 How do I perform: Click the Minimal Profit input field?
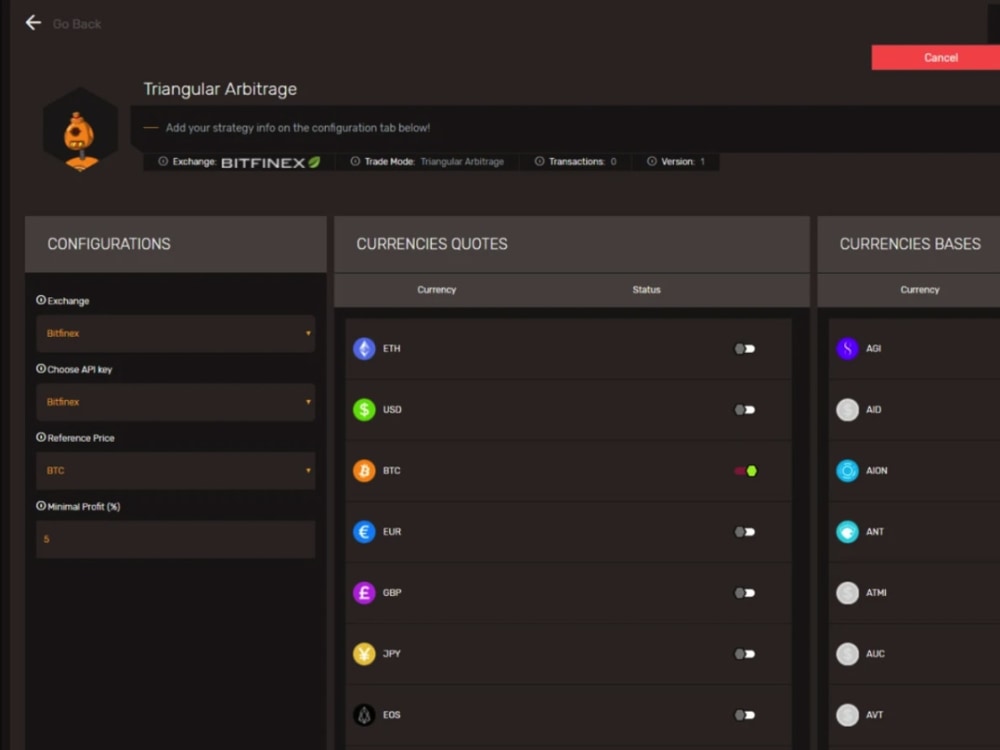click(175, 539)
